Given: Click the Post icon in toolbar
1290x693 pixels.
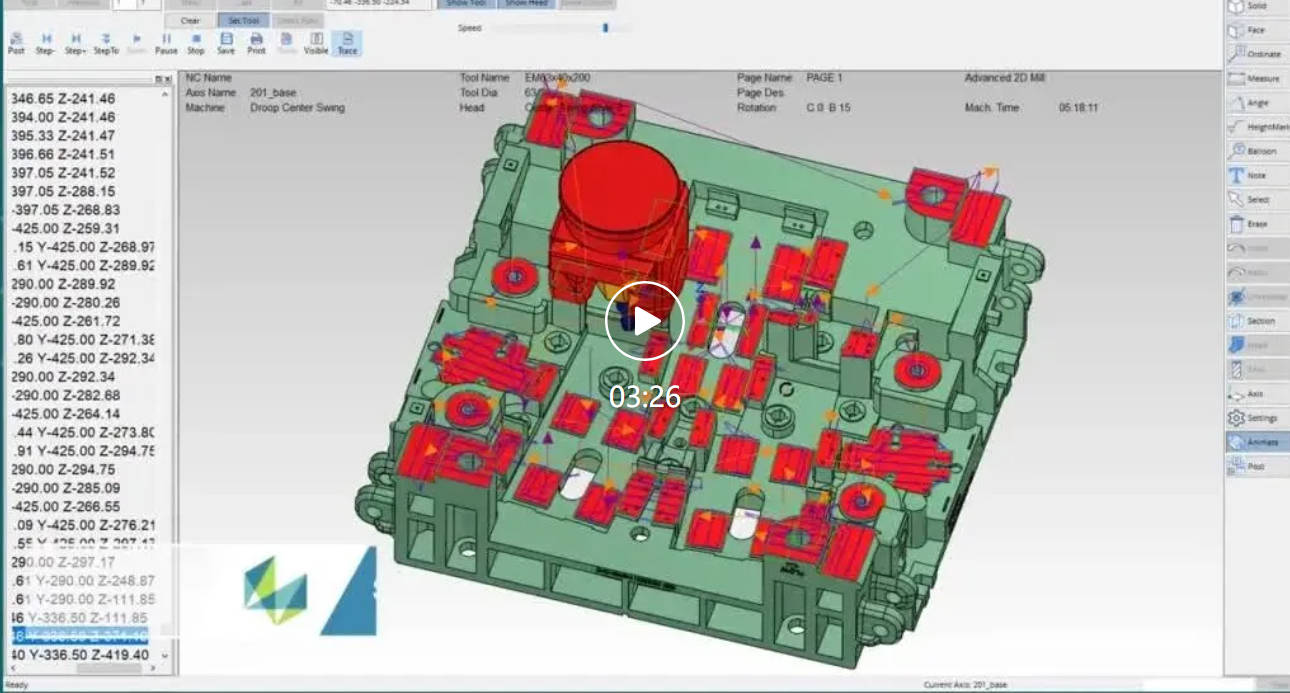Looking at the screenshot, I should tap(16, 43).
